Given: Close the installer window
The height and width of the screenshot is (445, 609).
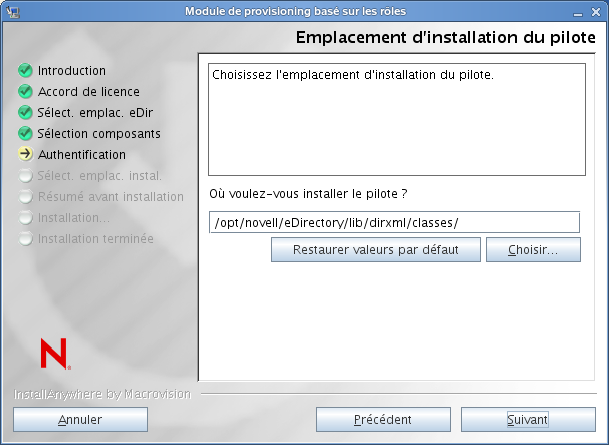Looking at the screenshot, I should pos(596,12).
